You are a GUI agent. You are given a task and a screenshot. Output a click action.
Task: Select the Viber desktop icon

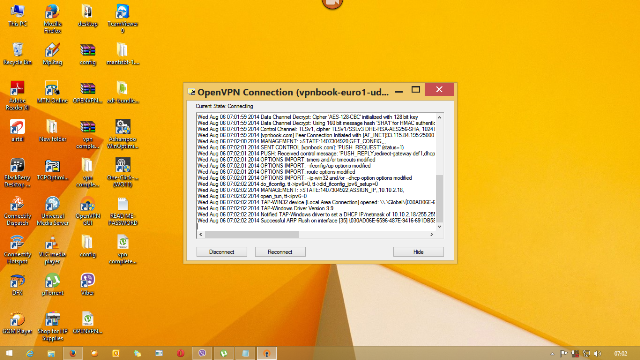pyautogui.click(x=87, y=284)
